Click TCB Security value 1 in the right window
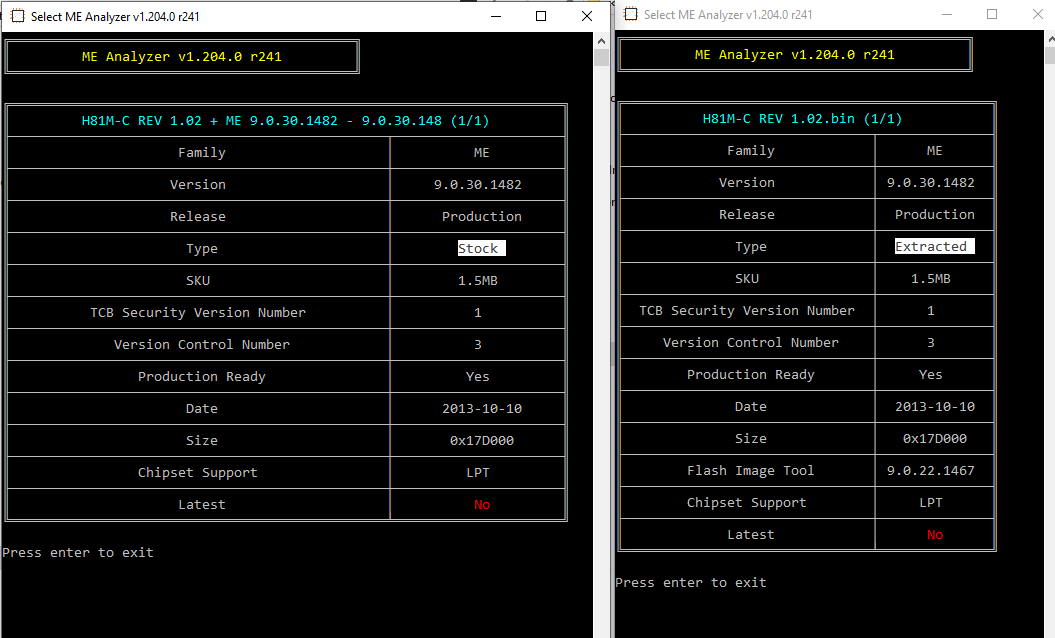Viewport: 1055px width, 638px height. 931,310
